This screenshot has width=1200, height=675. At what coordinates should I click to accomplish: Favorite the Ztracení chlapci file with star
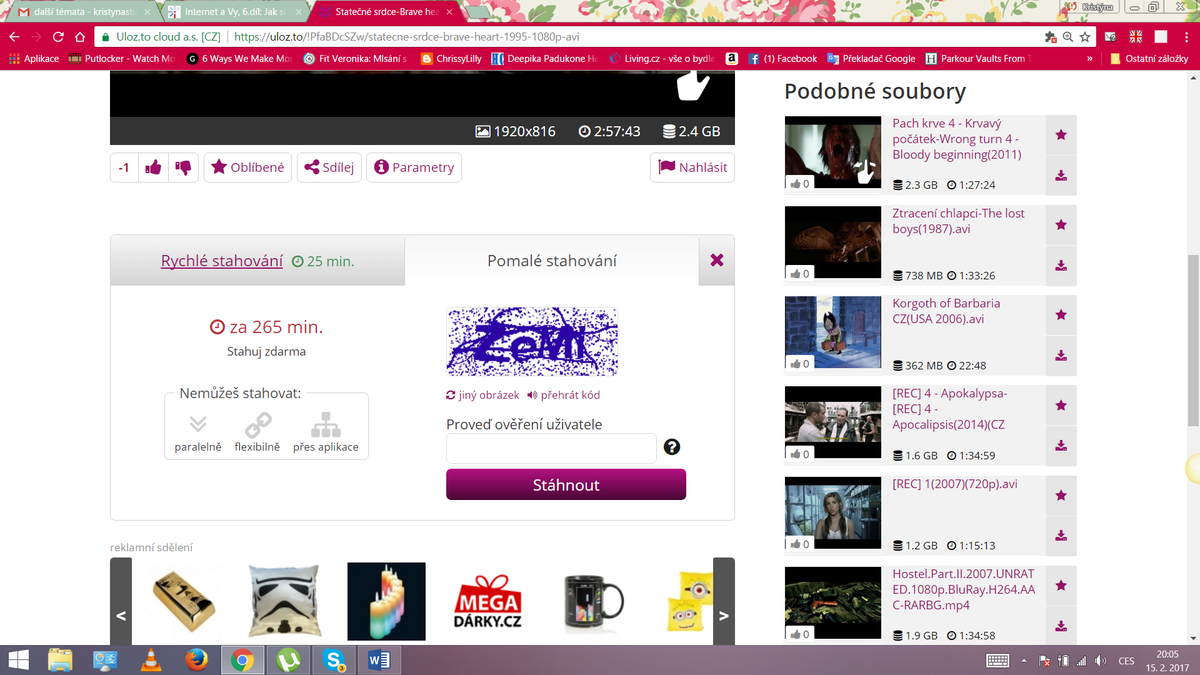(x=1060, y=225)
